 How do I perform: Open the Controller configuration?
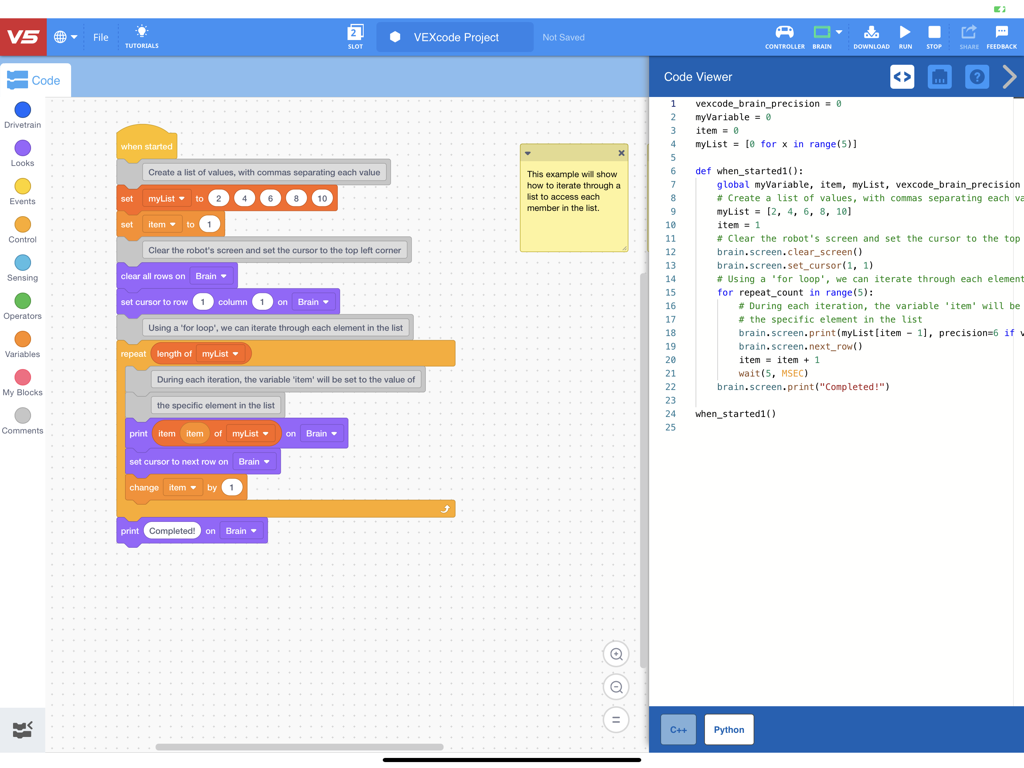point(786,35)
